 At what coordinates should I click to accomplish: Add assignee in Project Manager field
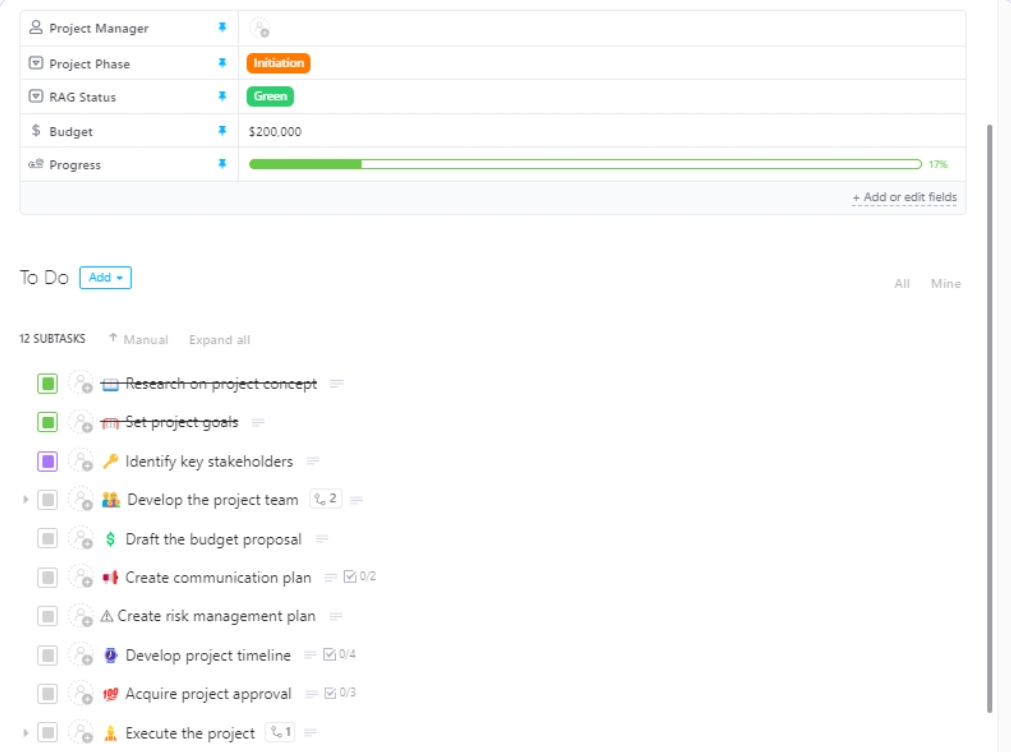click(260, 28)
